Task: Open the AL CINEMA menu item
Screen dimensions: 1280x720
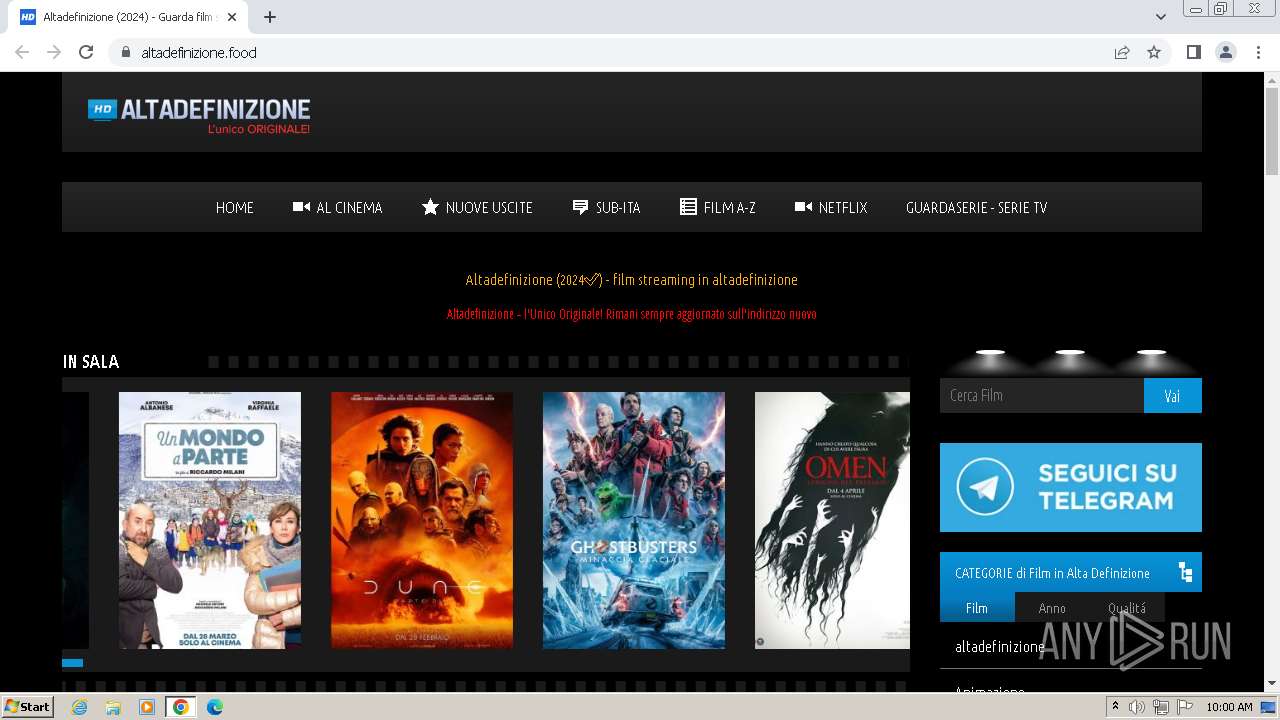Action: pos(337,208)
